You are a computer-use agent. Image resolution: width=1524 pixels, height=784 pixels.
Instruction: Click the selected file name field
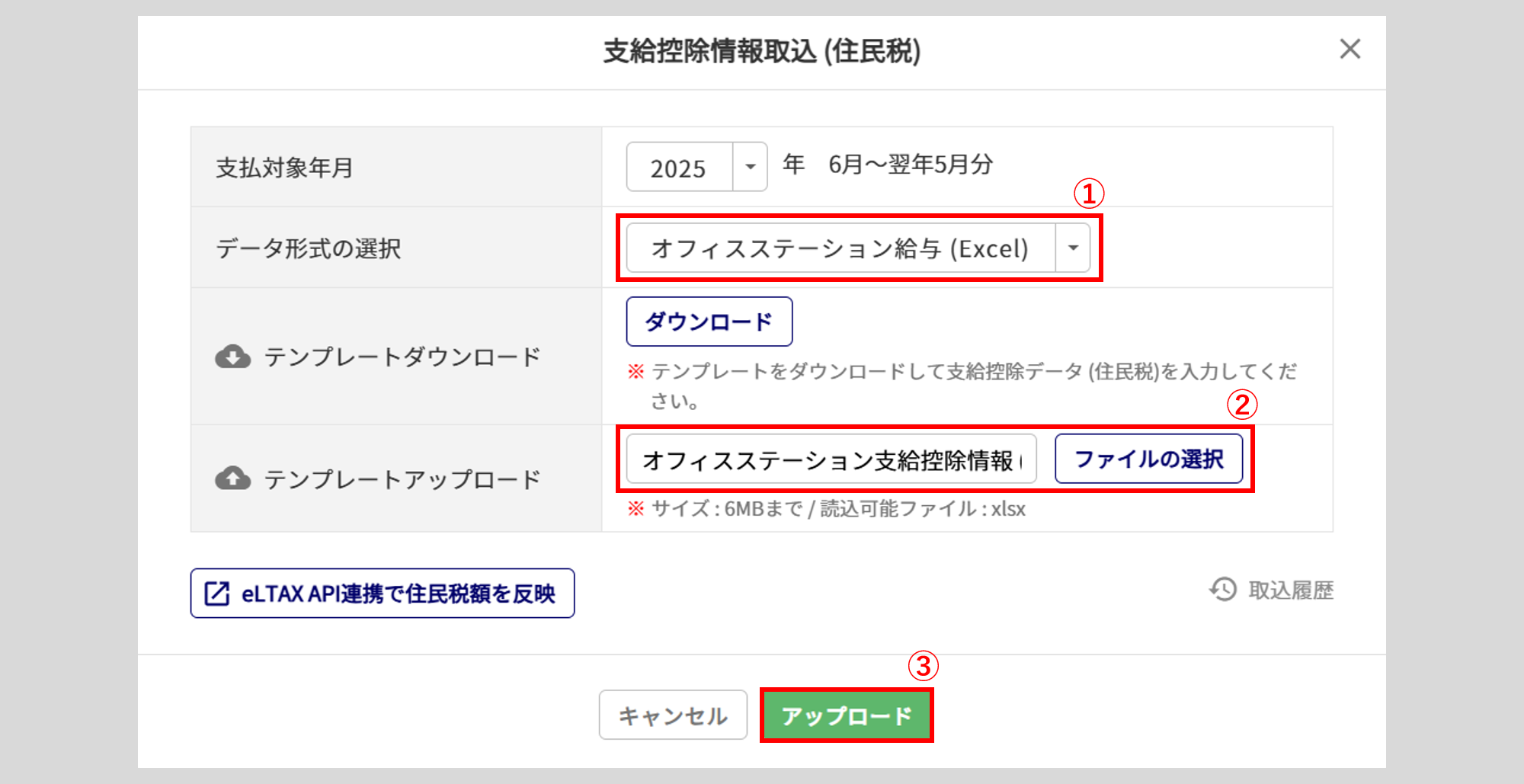pyautogui.click(x=831, y=459)
